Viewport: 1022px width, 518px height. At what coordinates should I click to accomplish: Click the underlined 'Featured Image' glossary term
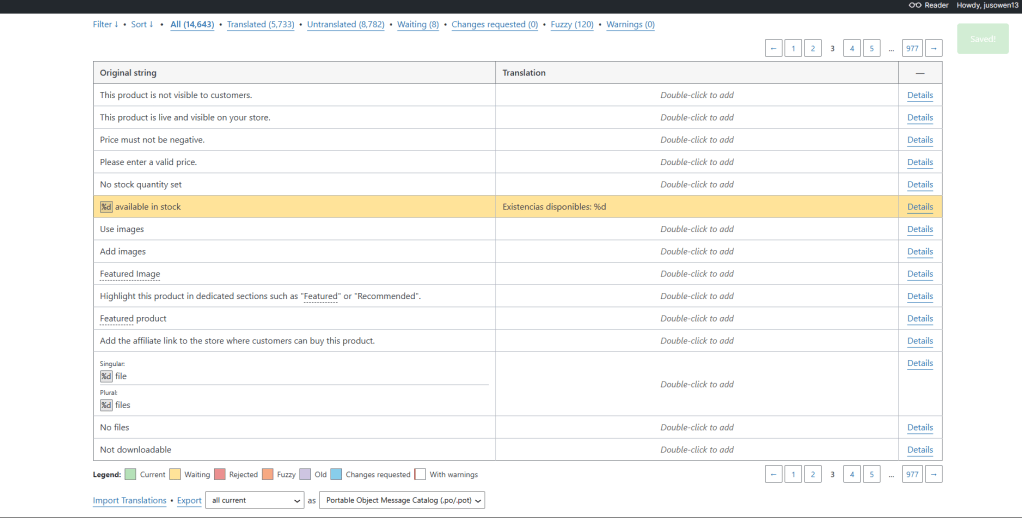[x=130, y=274]
